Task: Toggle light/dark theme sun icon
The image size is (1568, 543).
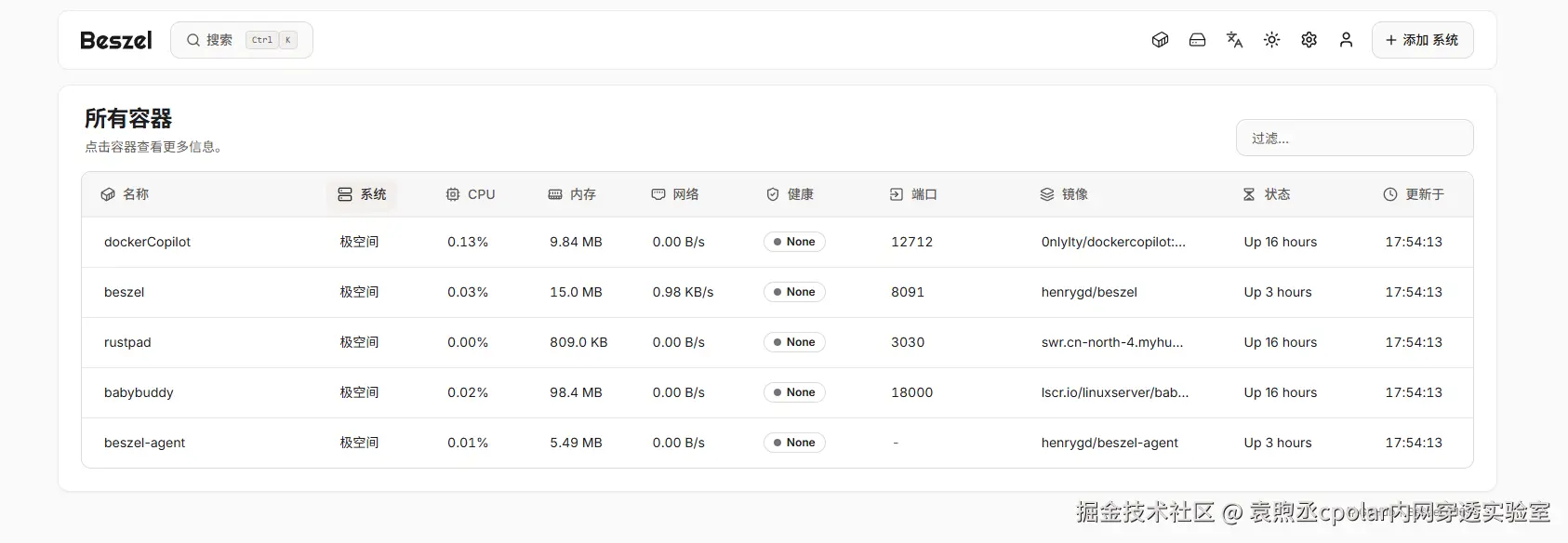Action: [x=1271, y=40]
